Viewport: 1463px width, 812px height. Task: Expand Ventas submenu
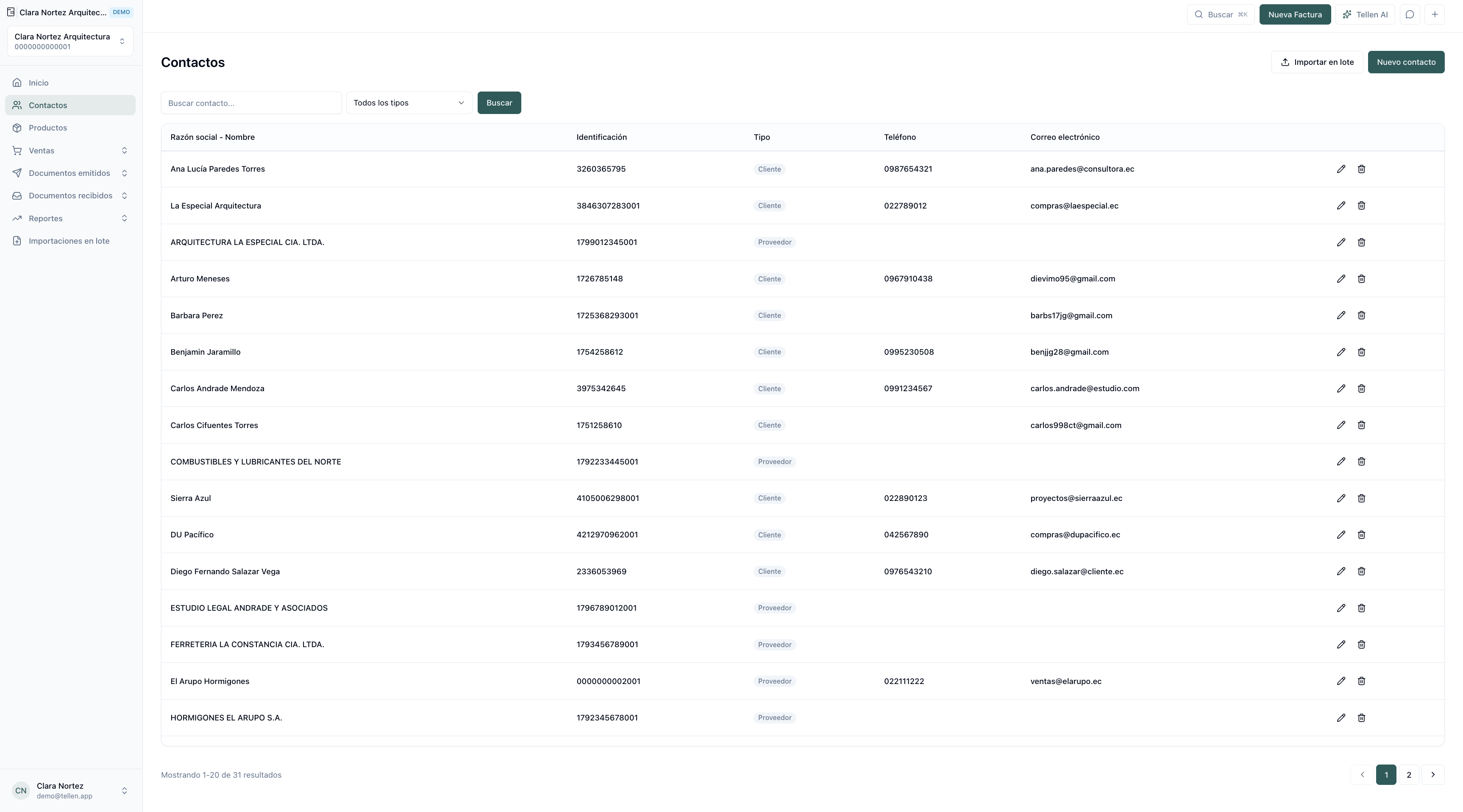(x=70, y=150)
